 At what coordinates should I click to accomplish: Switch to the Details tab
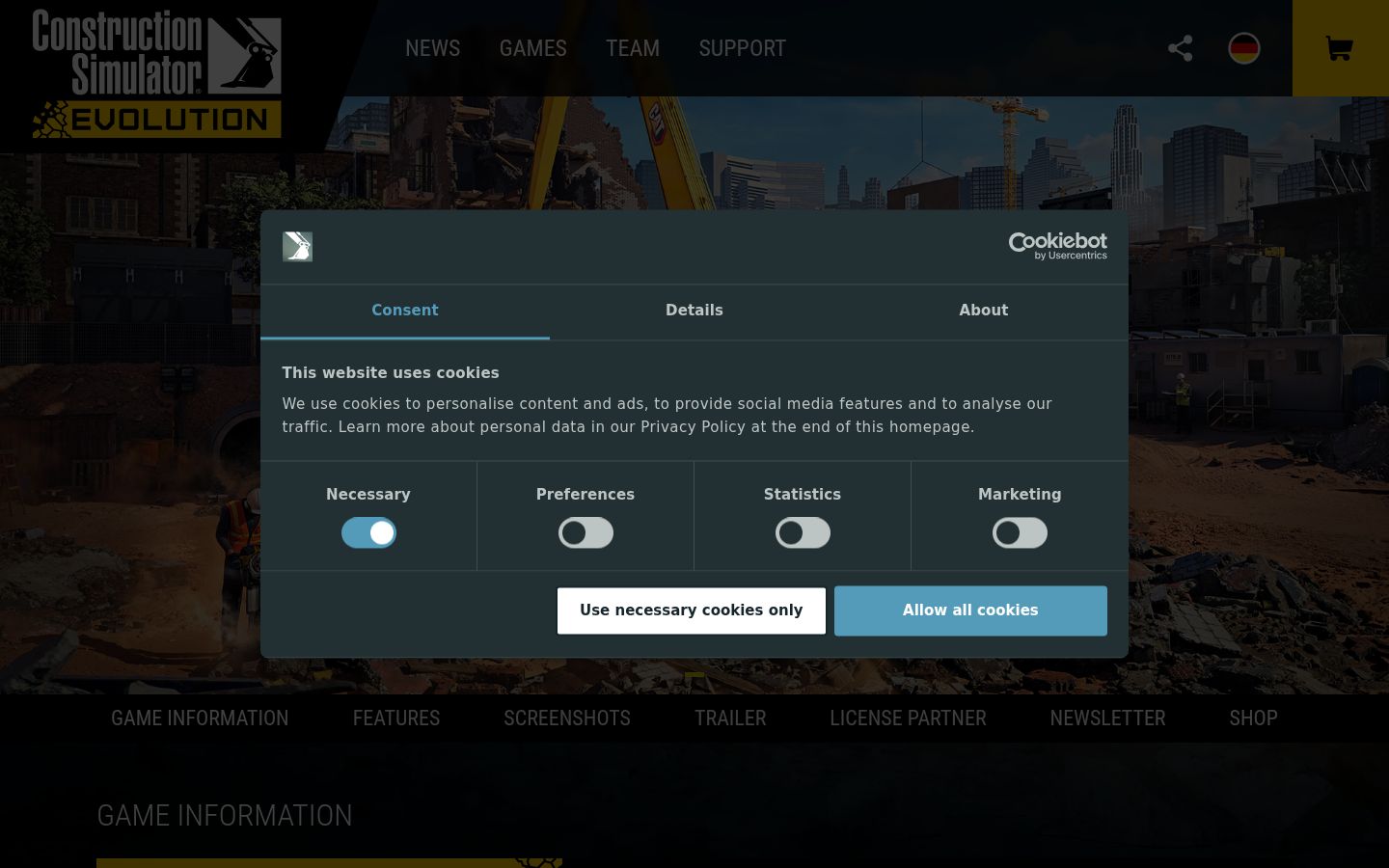(x=694, y=311)
